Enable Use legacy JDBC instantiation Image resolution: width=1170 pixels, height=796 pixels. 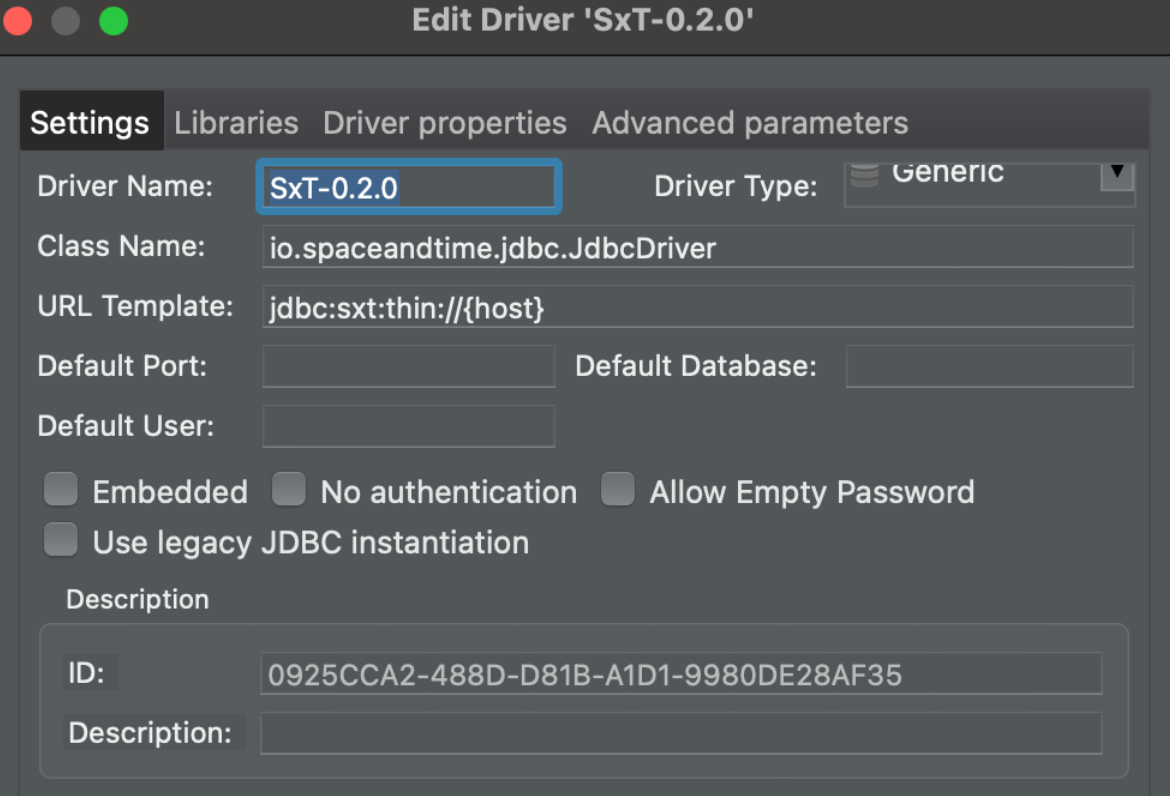(61, 540)
